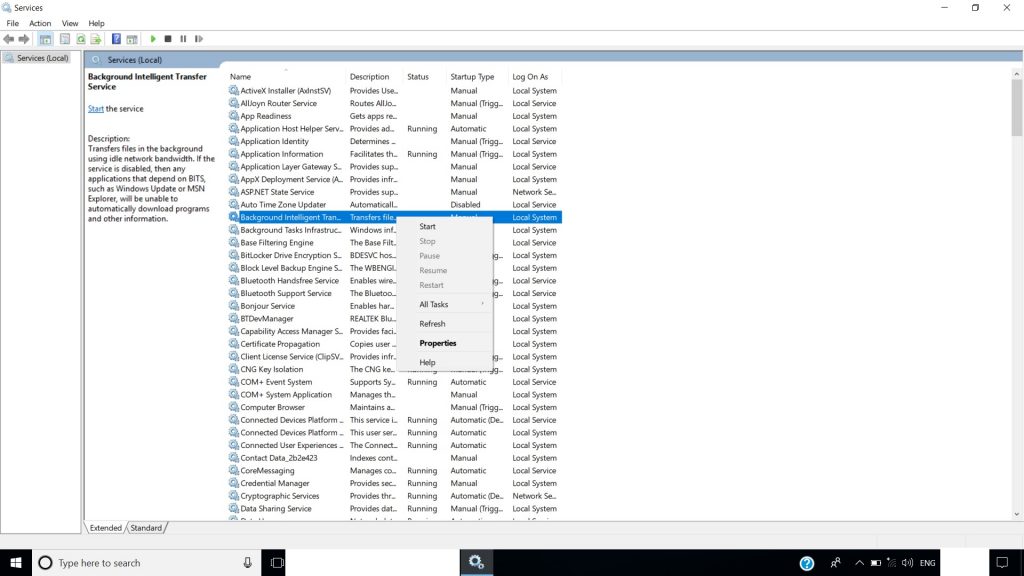
Task: Click gear icon of Credential Manager service
Action: click(234, 483)
